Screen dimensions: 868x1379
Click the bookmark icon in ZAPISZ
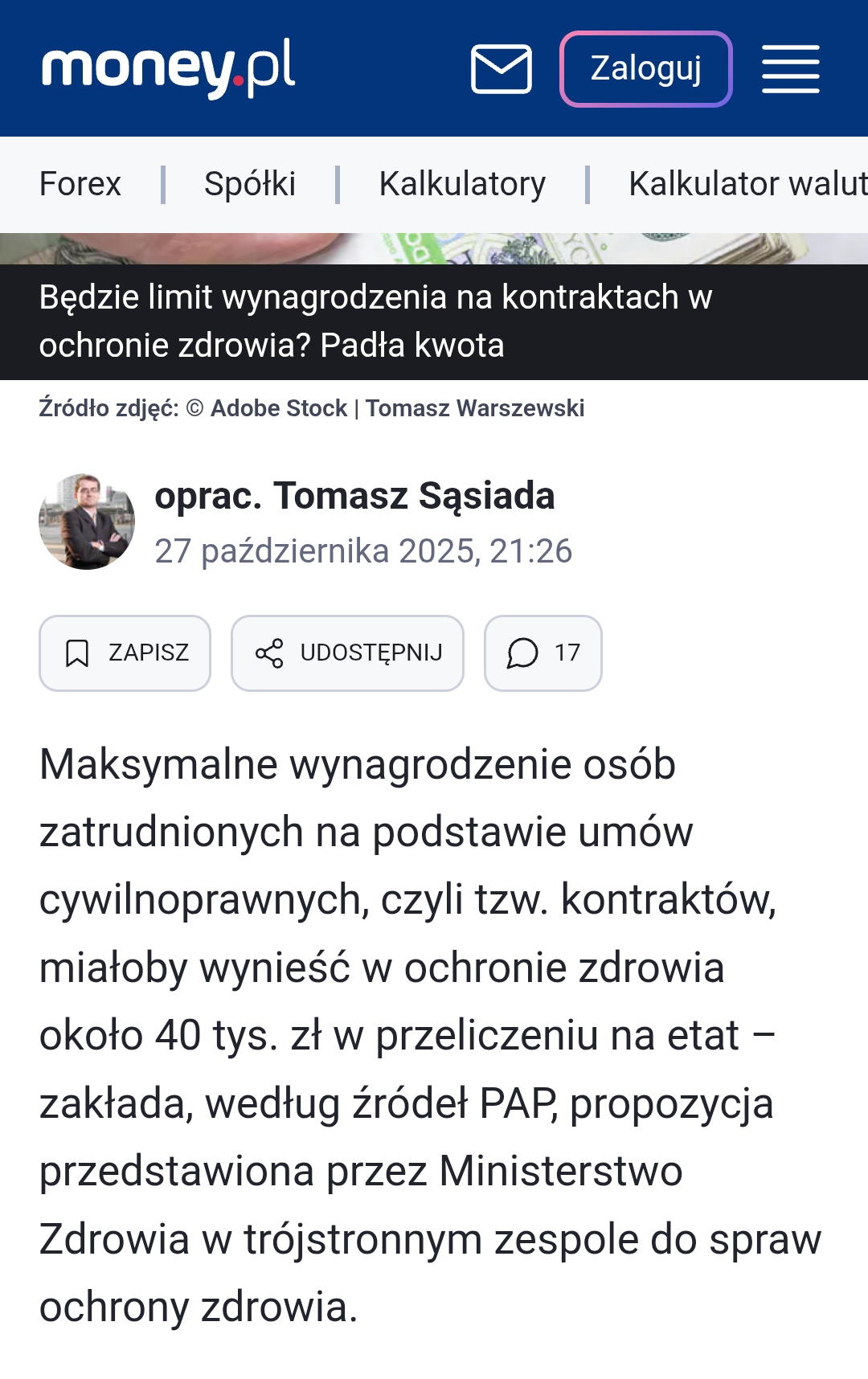click(x=77, y=653)
